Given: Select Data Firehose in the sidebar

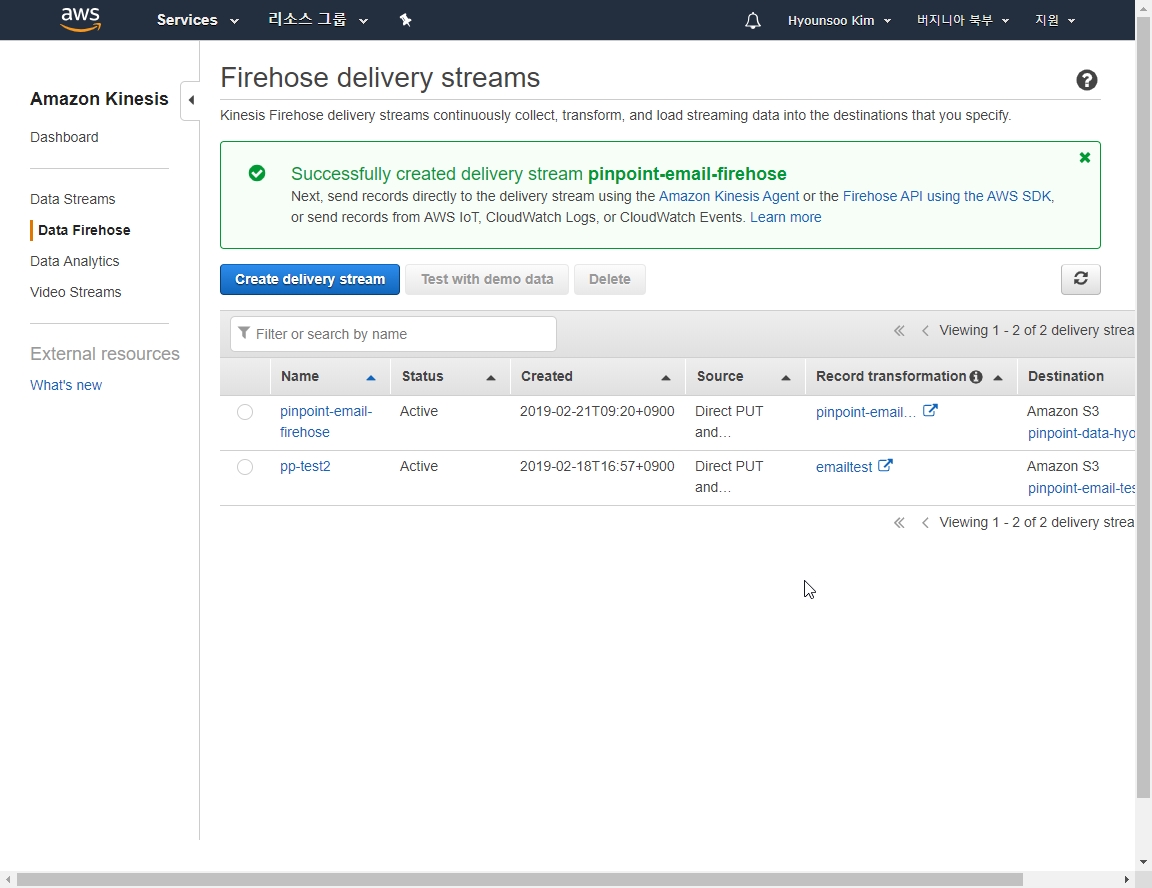Looking at the screenshot, I should [x=84, y=230].
